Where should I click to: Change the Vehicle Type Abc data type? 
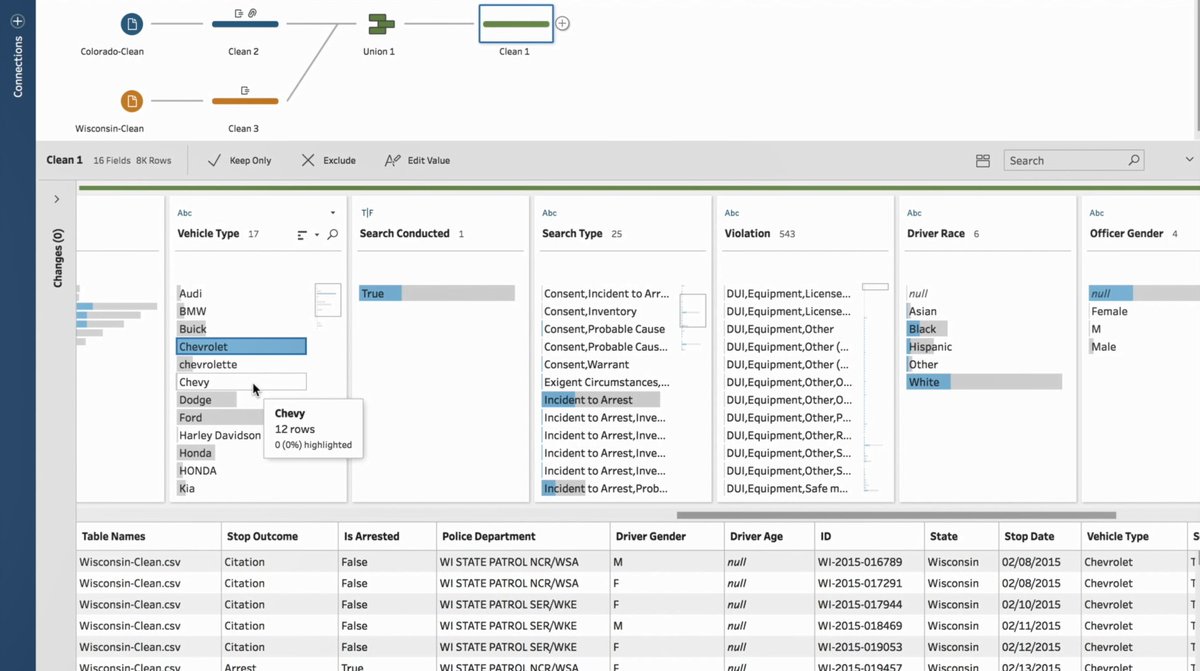click(x=185, y=213)
